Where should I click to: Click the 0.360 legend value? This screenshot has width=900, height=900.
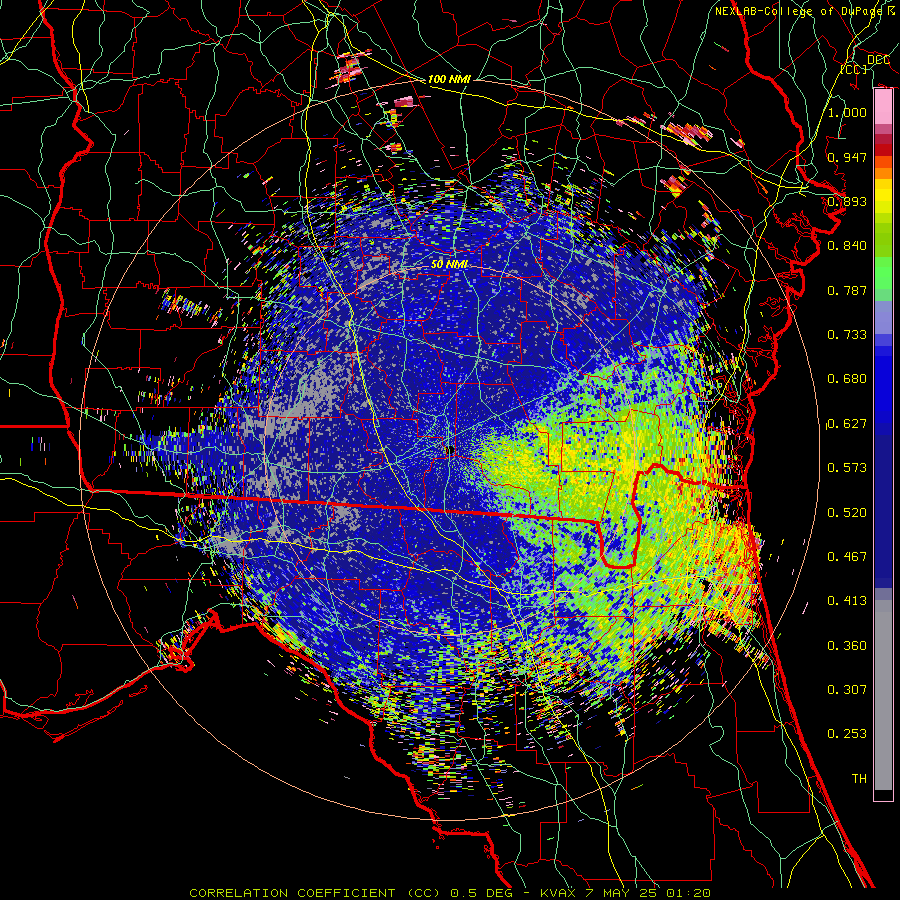847,646
